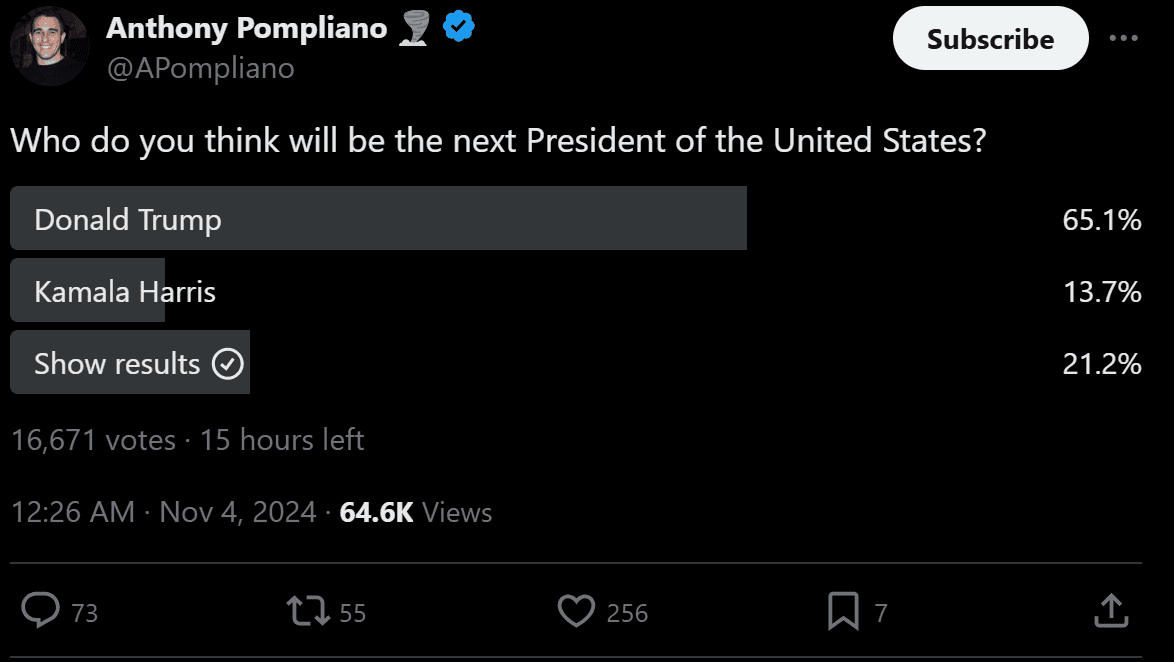Choose the Show results poll option

coord(130,363)
